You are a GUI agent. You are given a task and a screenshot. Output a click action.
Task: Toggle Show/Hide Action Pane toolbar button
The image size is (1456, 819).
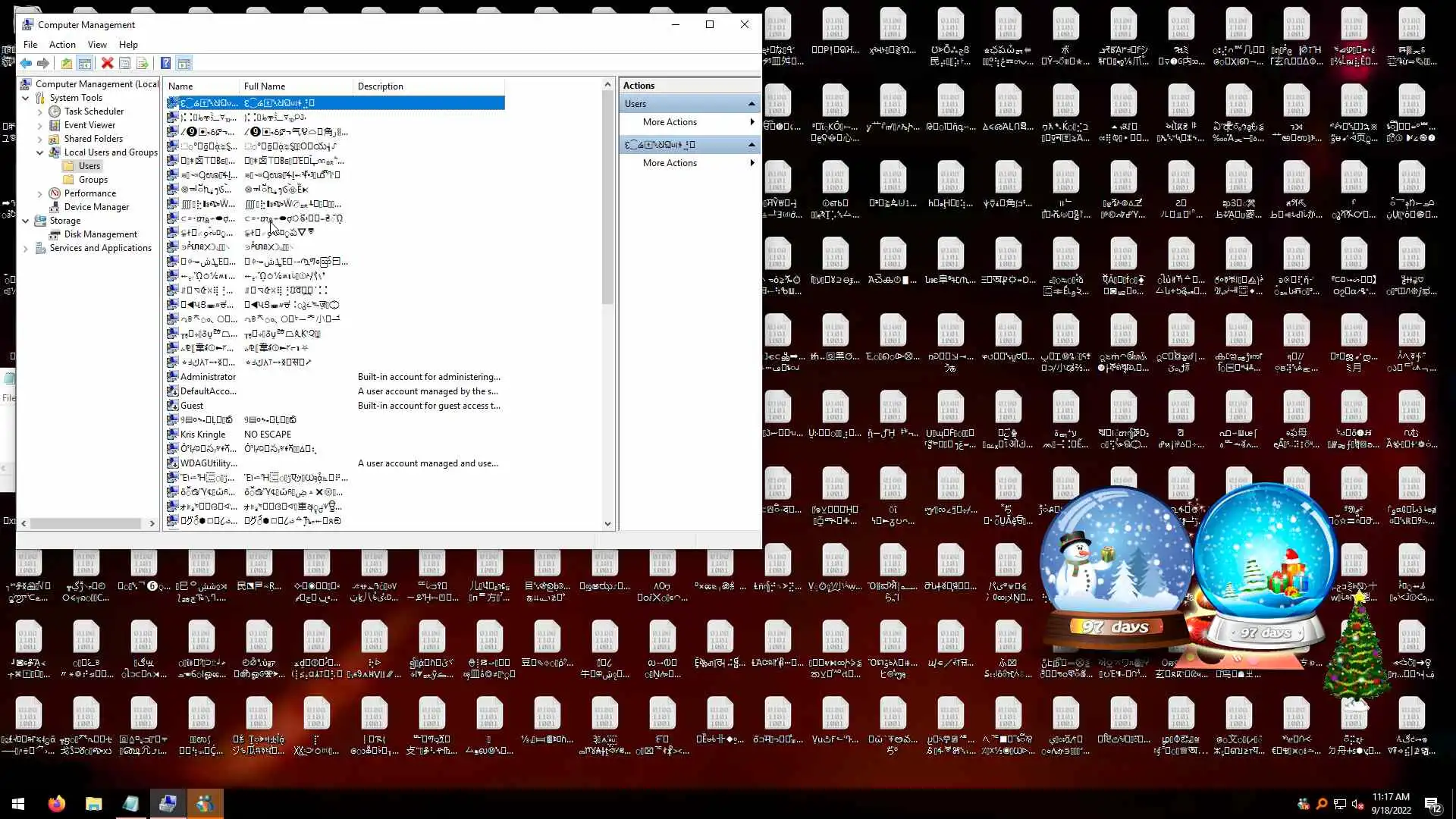tap(184, 64)
